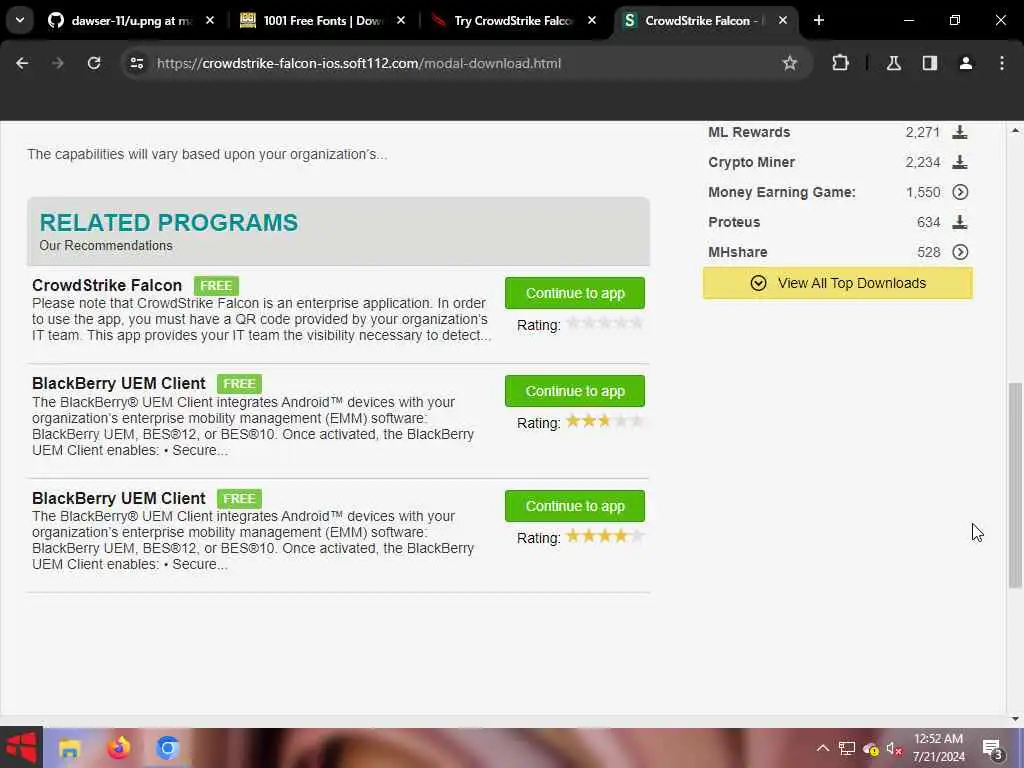Open the Extensions puzzle icon
Image resolution: width=1024 pixels, height=768 pixels.
tap(840, 63)
